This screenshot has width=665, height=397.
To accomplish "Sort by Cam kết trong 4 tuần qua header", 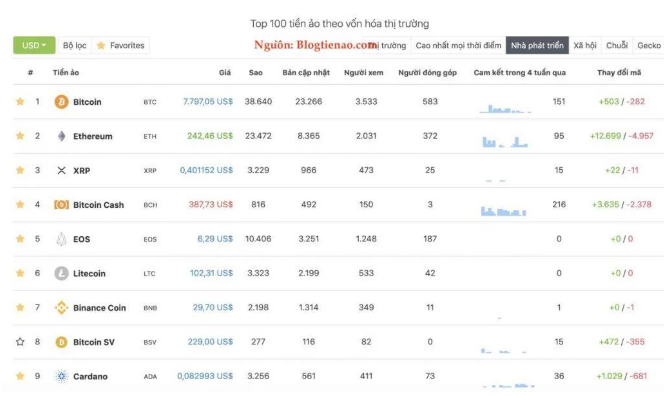I will (x=520, y=73).
